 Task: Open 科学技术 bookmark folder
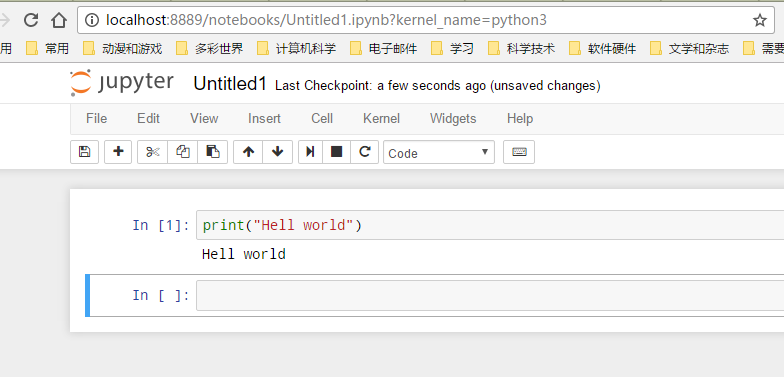pos(522,48)
